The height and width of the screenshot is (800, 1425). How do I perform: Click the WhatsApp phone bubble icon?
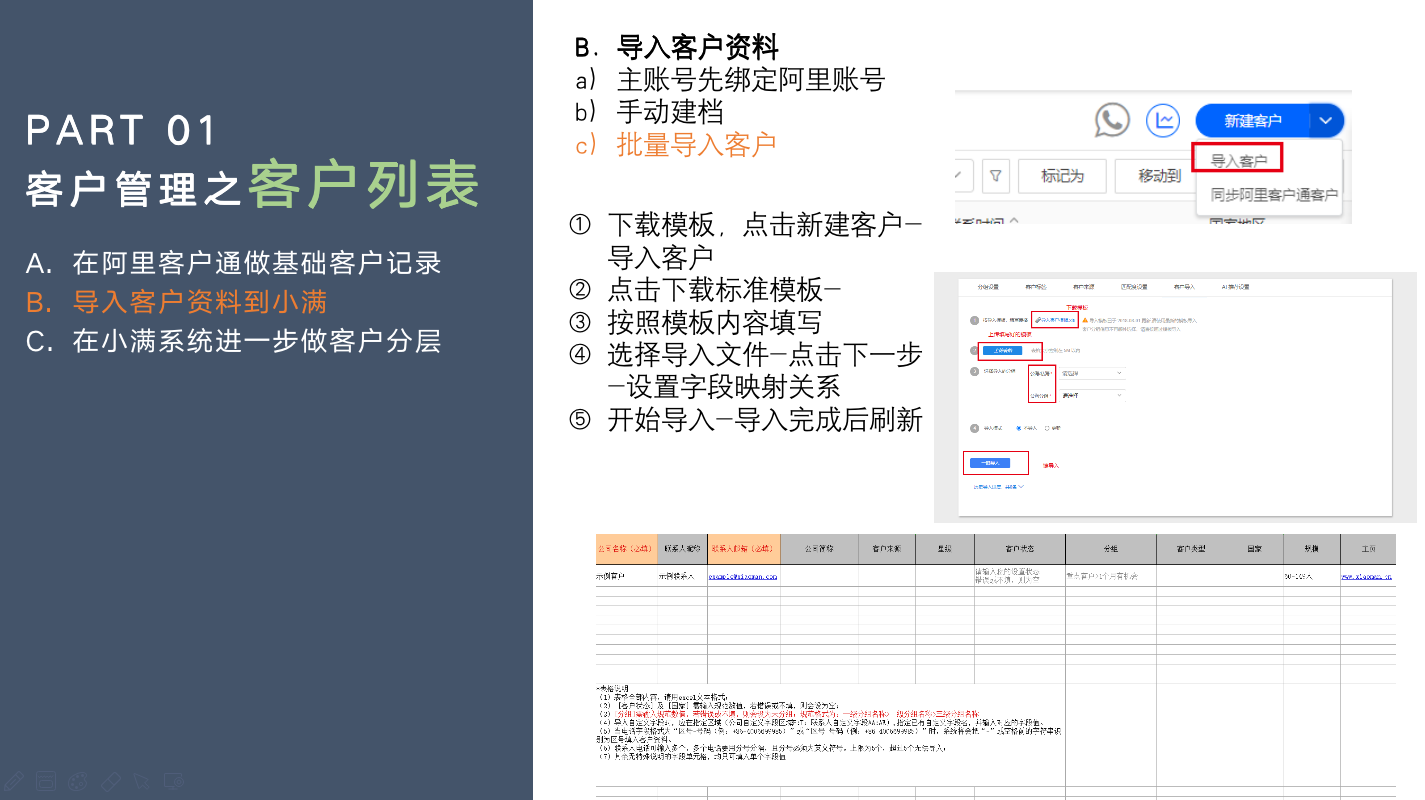1111,121
